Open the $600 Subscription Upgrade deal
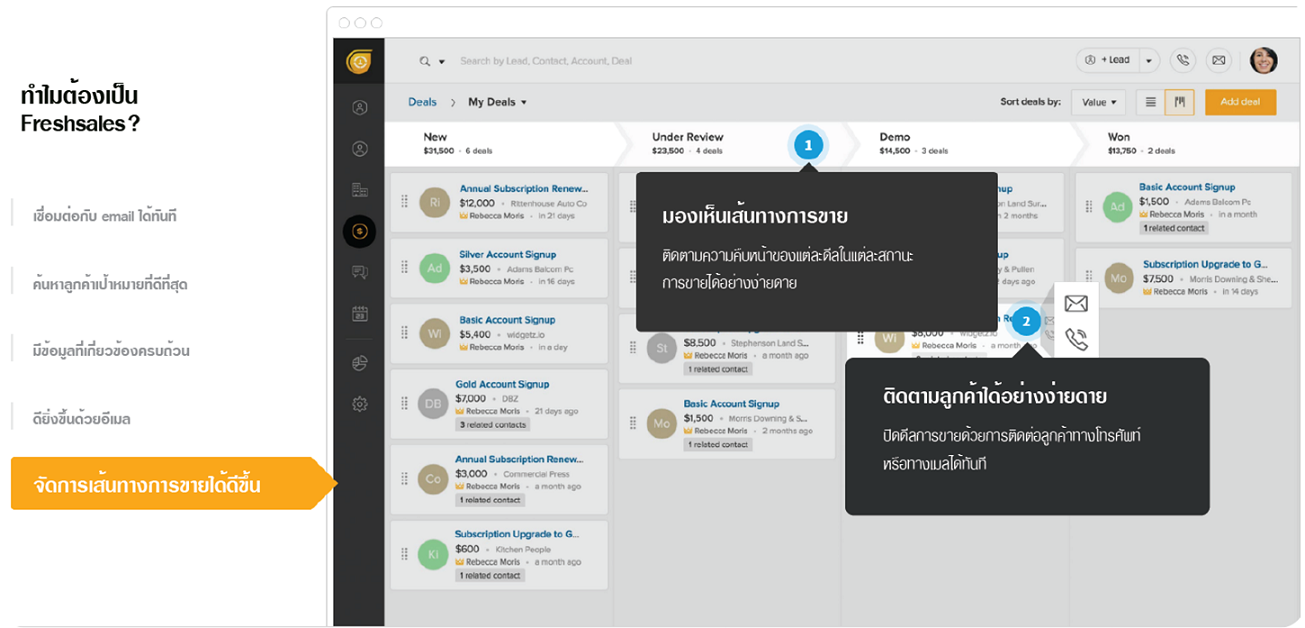 [517, 535]
